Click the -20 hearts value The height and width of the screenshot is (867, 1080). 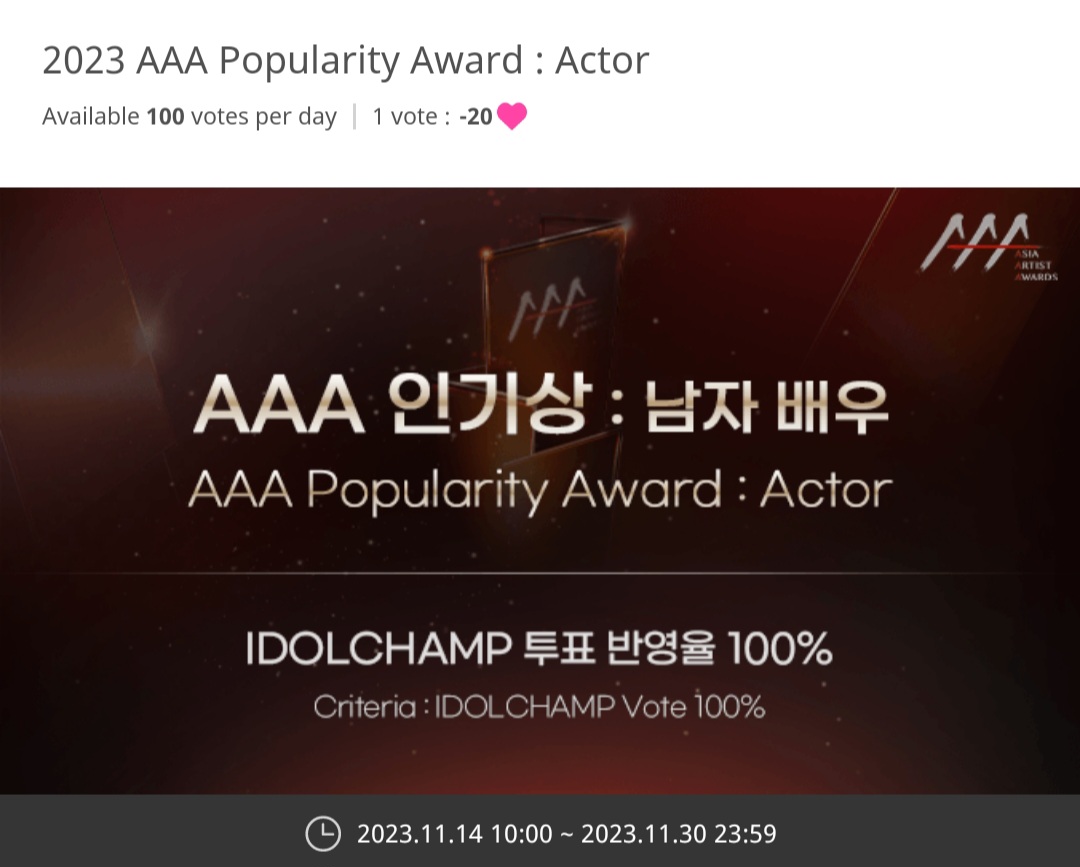click(476, 116)
